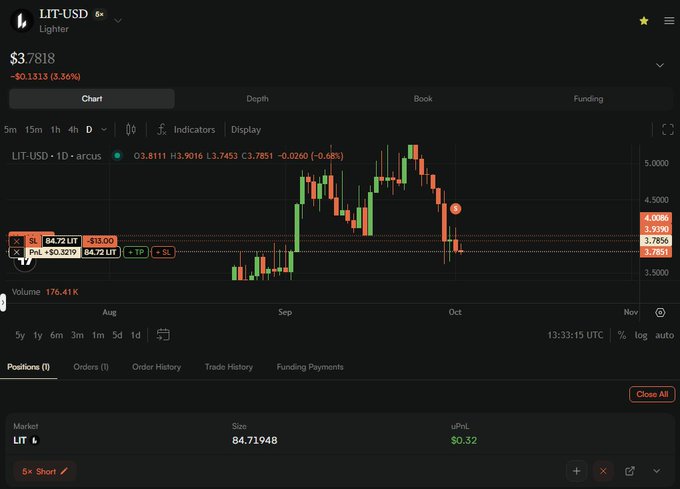680x489 pixels.
Task: Toggle the favorite star for LIT-USD
Action: (644, 21)
